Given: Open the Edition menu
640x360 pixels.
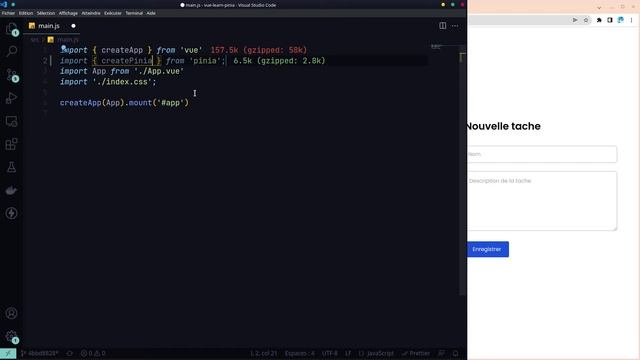Looking at the screenshot, I should [26, 13].
